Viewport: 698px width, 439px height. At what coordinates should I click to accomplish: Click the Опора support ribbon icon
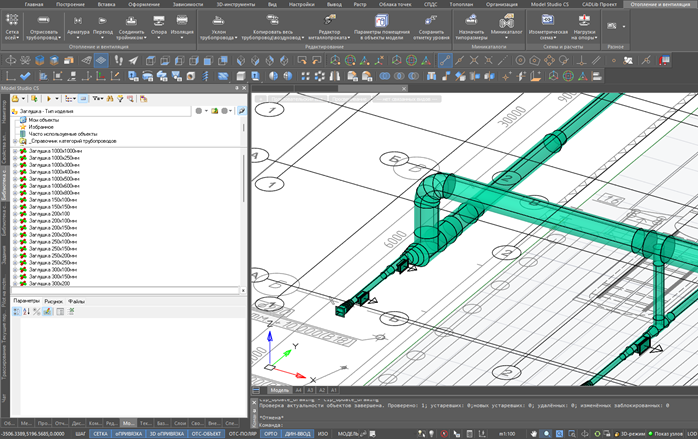coord(158,21)
